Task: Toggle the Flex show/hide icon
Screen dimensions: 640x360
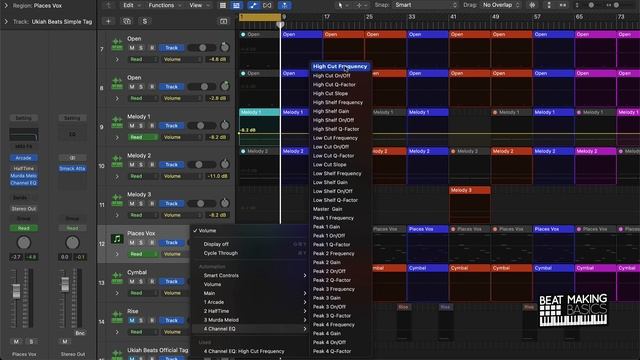Action: (267, 5)
